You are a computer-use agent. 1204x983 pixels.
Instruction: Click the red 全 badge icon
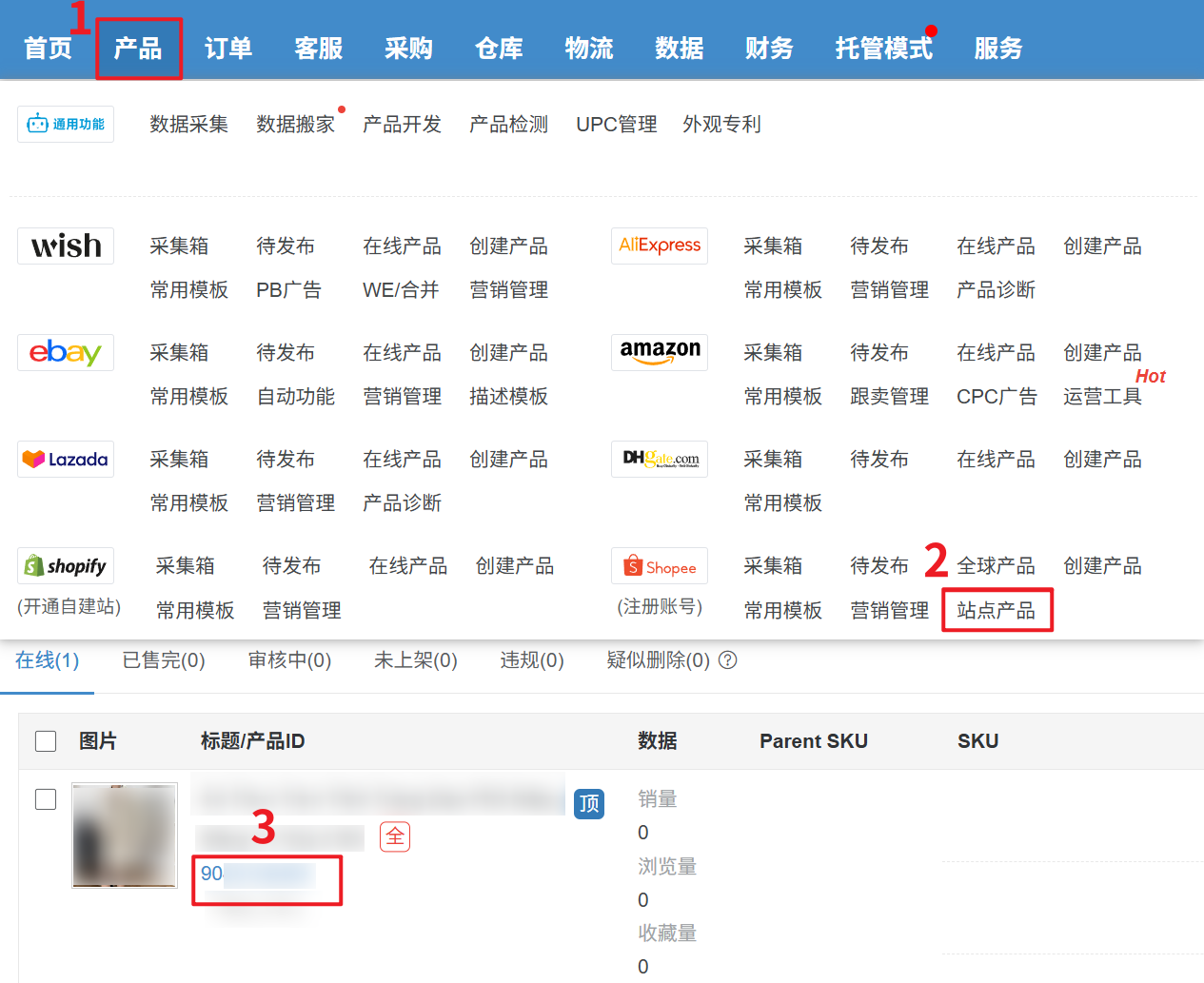click(x=395, y=836)
